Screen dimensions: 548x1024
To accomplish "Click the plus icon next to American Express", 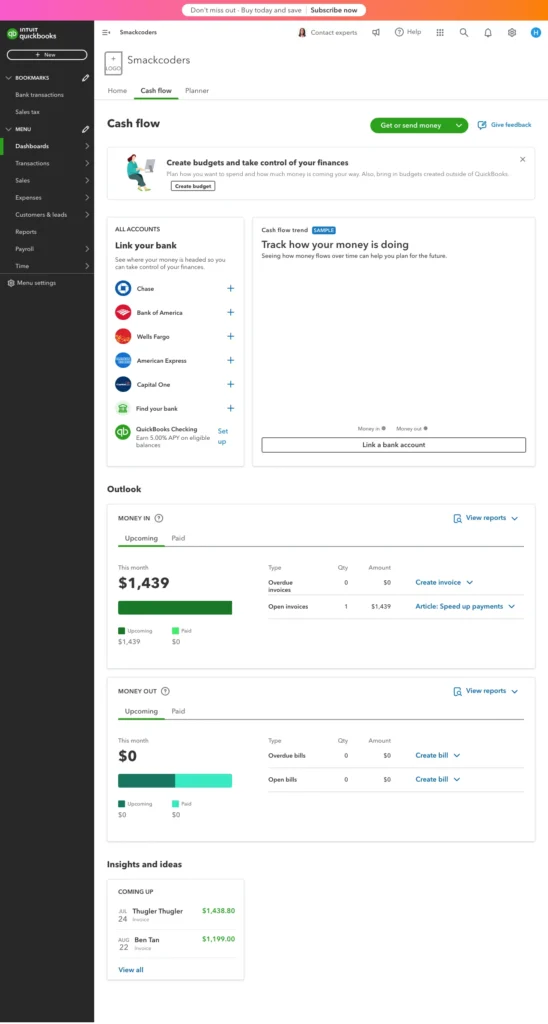I will (231, 360).
